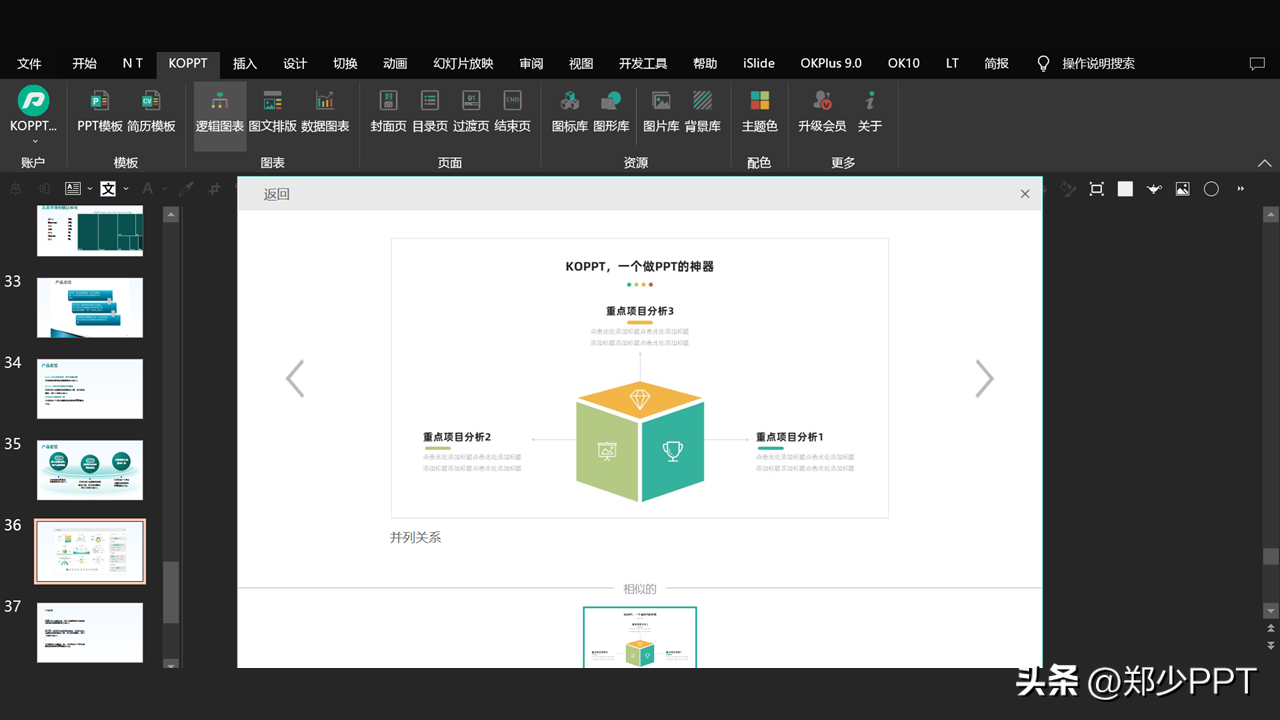Switch to the iSlide tab
1280x720 pixels.
point(759,63)
